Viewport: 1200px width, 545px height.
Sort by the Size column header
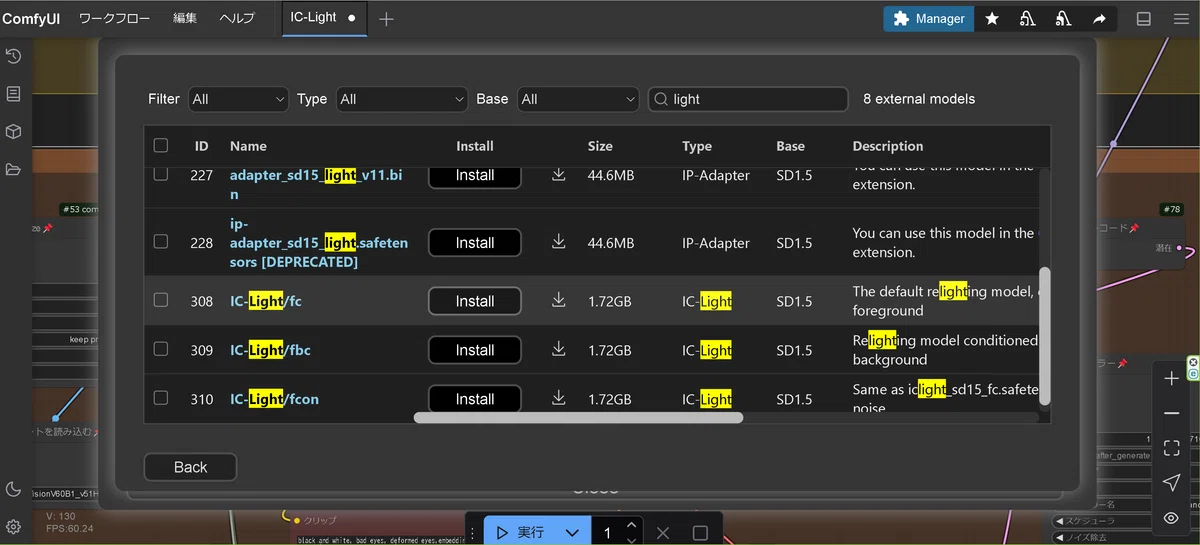[600, 146]
